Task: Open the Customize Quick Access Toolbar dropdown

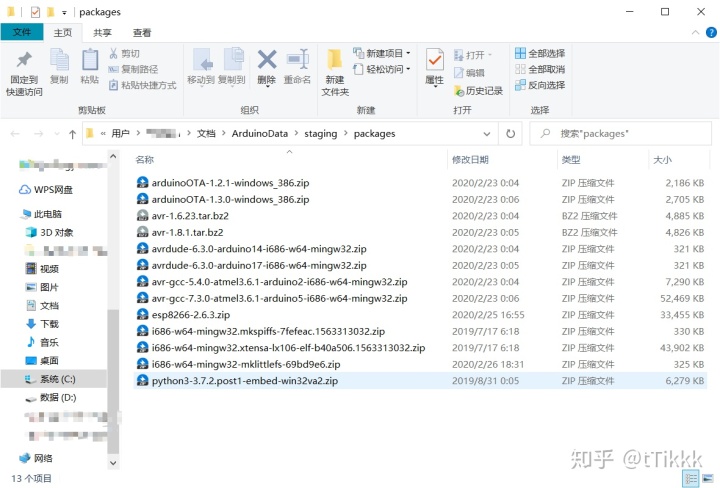Action: [x=64, y=13]
